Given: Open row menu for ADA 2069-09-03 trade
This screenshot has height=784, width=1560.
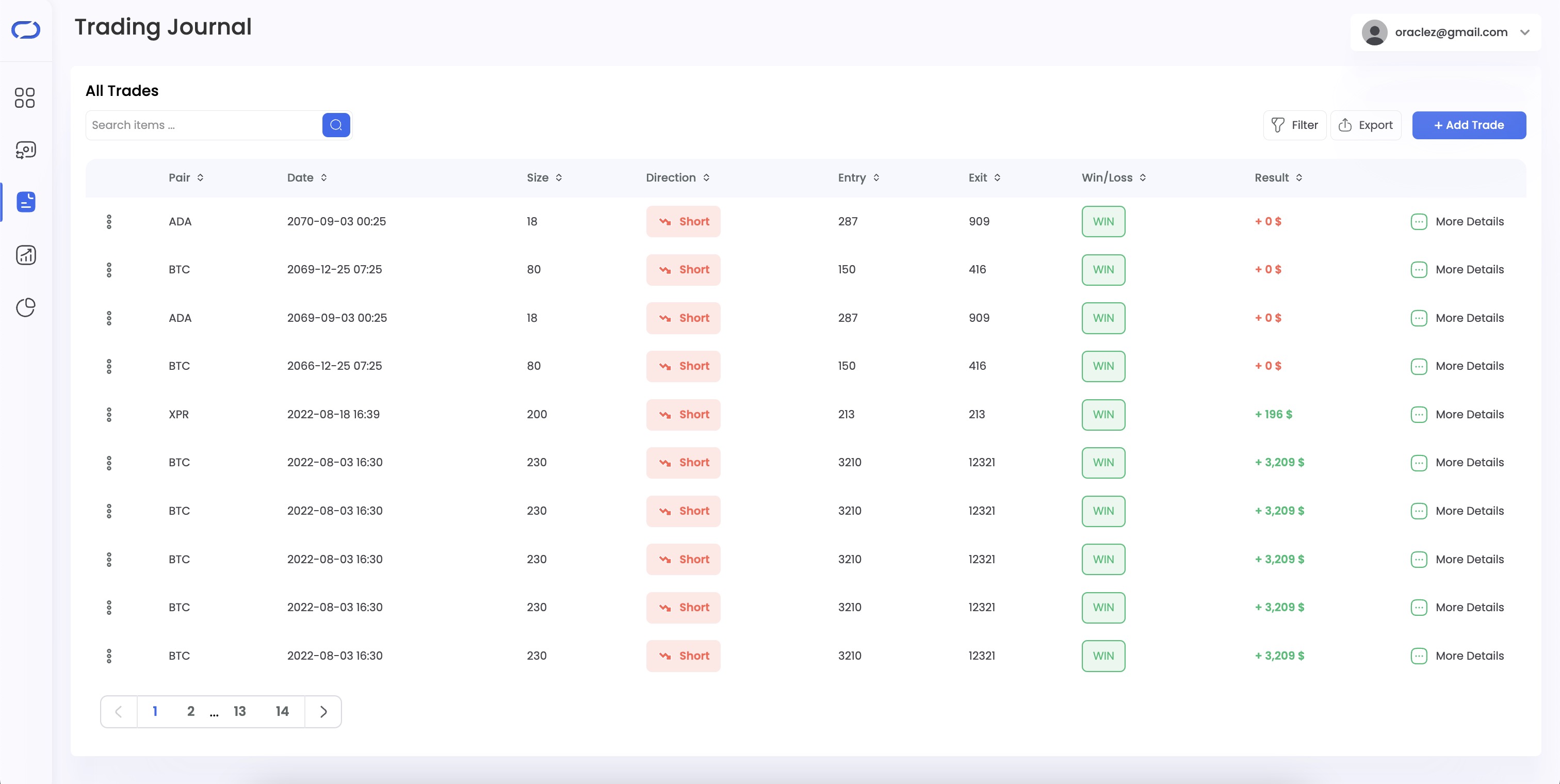Looking at the screenshot, I should coord(109,318).
